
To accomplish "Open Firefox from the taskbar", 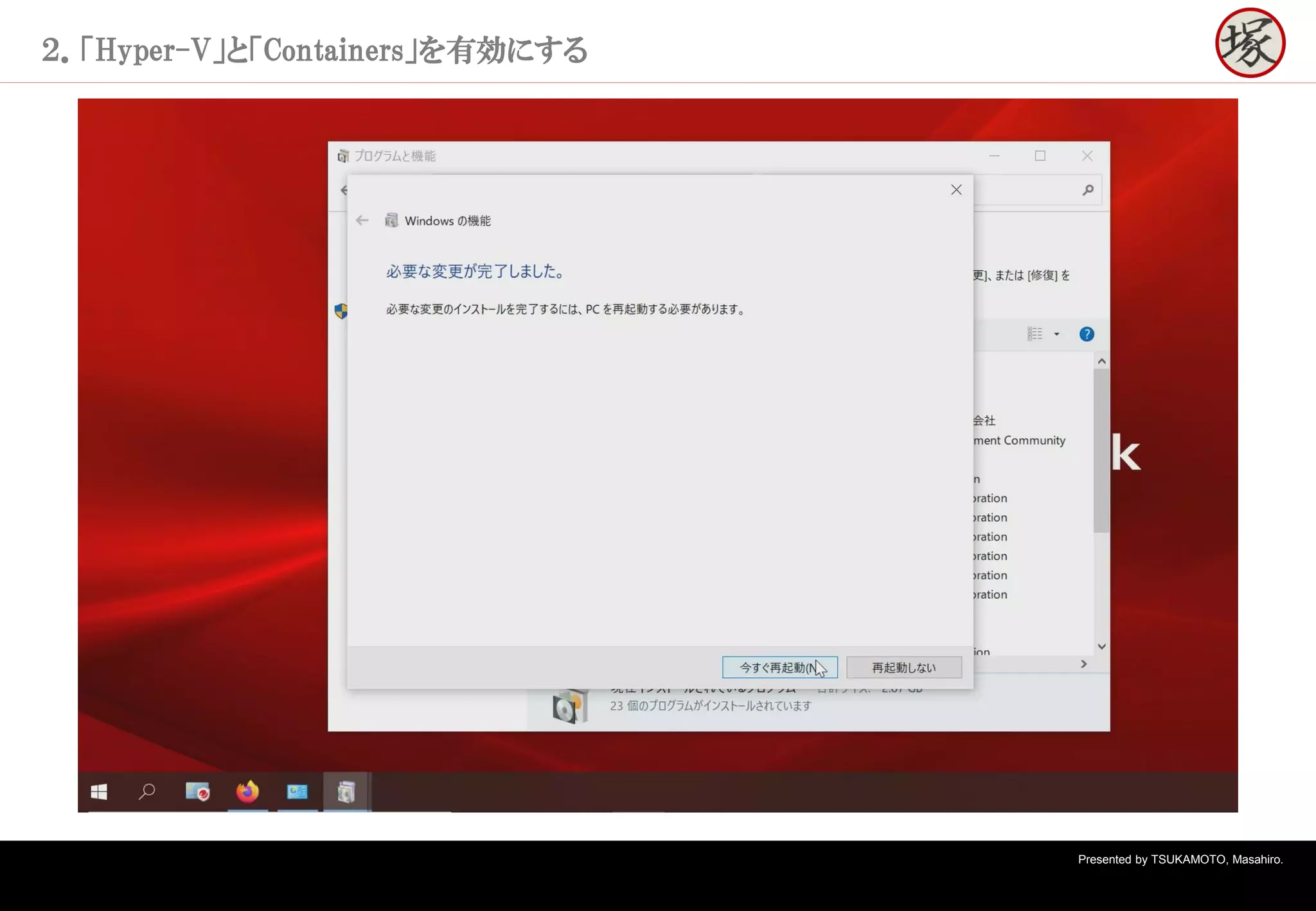I will point(247,792).
